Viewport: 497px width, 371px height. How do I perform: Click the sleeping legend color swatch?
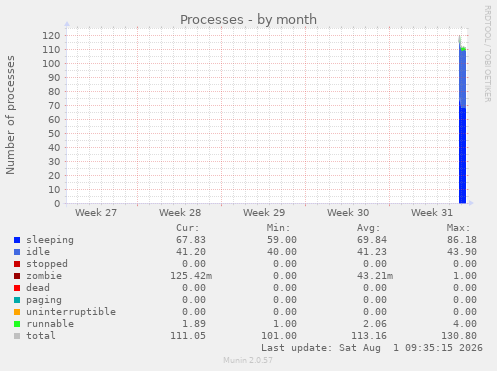17,240
